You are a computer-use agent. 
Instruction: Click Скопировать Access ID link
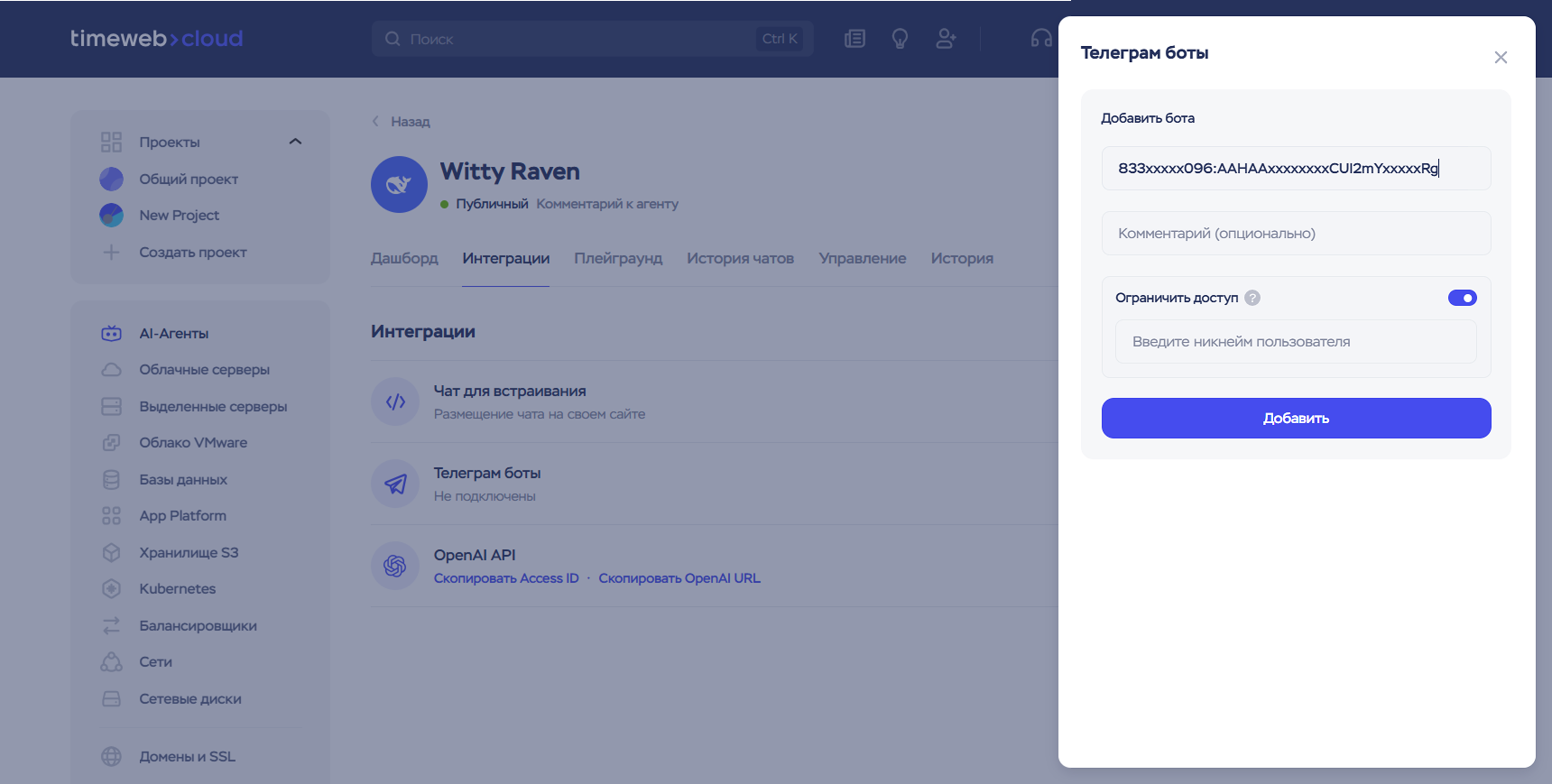click(x=506, y=578)
